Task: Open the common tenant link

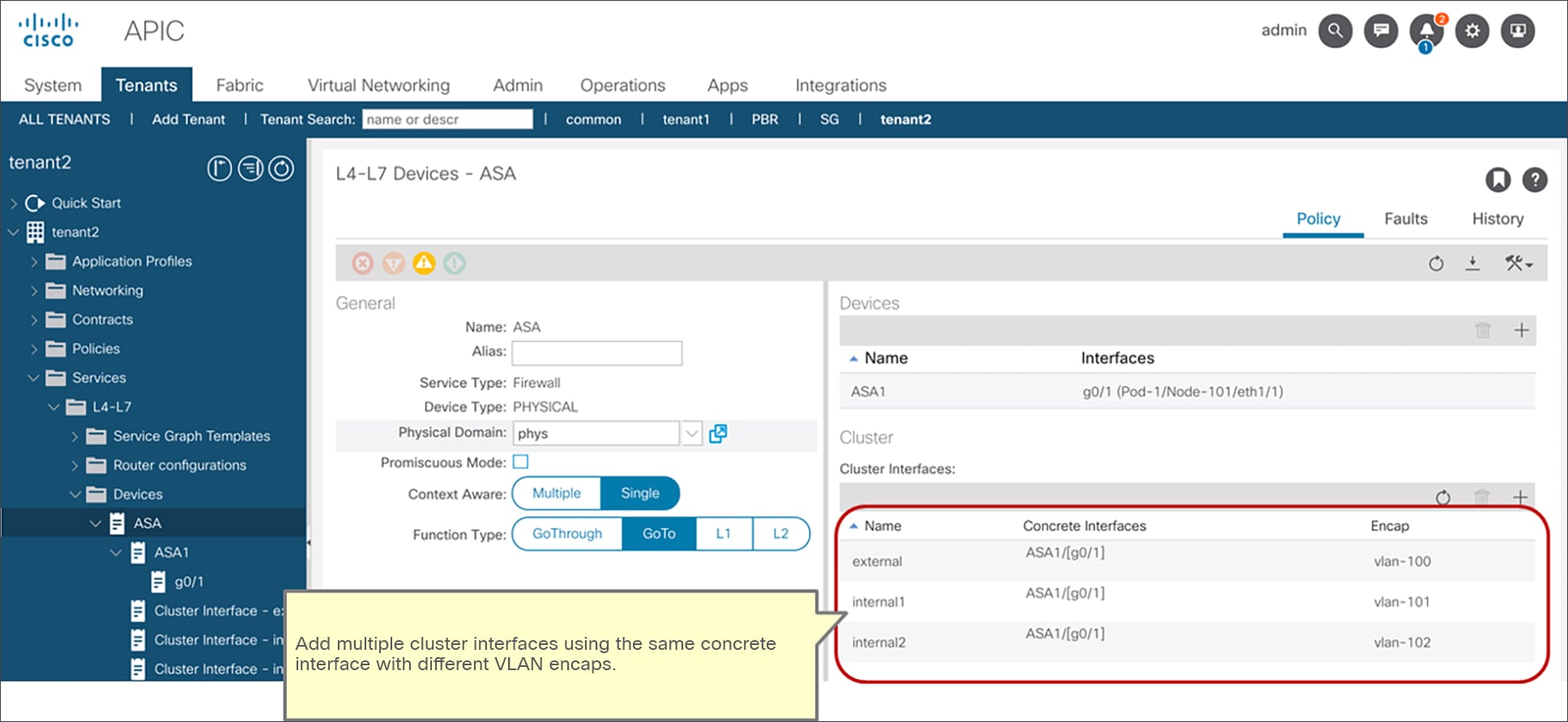Action: pos(593,119)
